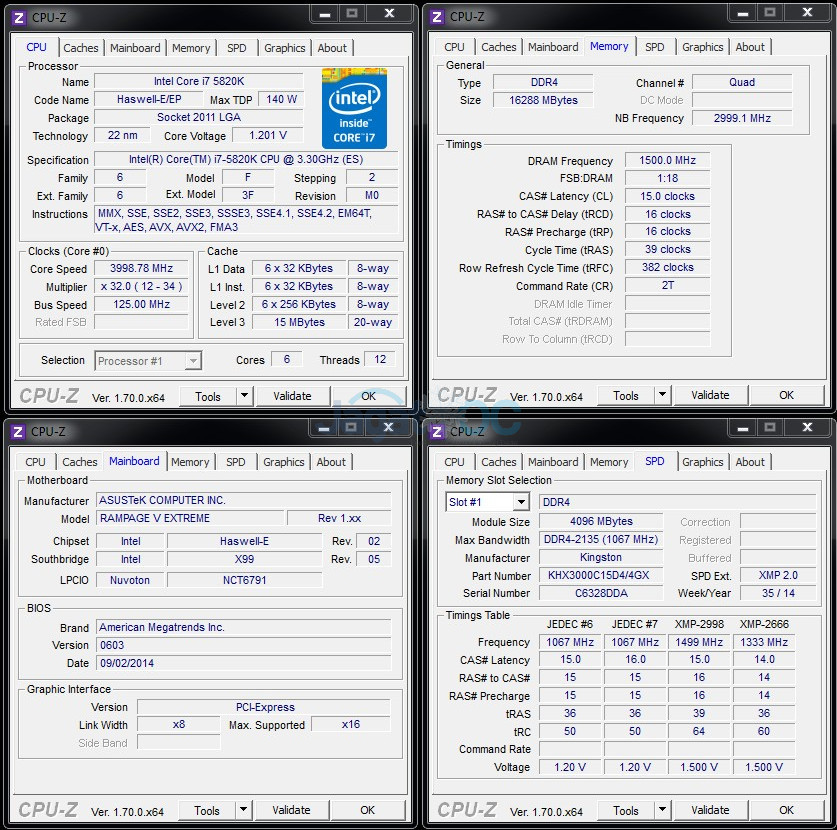Click the CPU-Z title icon in the Memory window
Screen dimensions: 837x830
point(437,17)
